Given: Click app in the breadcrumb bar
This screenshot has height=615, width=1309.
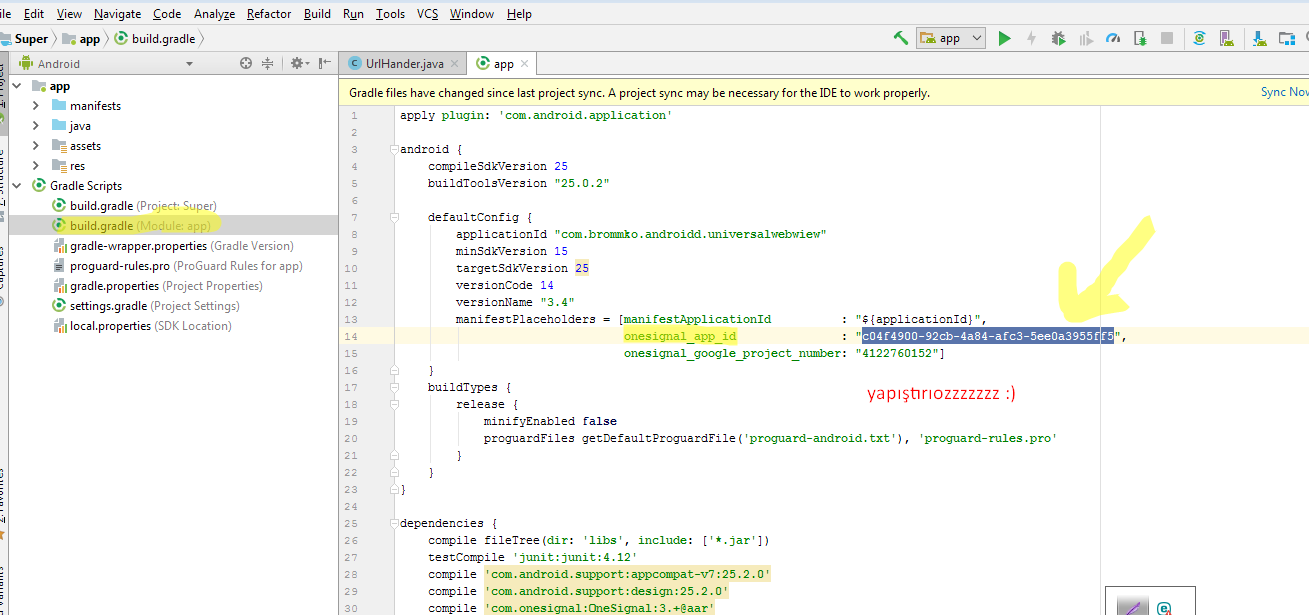Looking at the screenshot, I should [90, 39].
